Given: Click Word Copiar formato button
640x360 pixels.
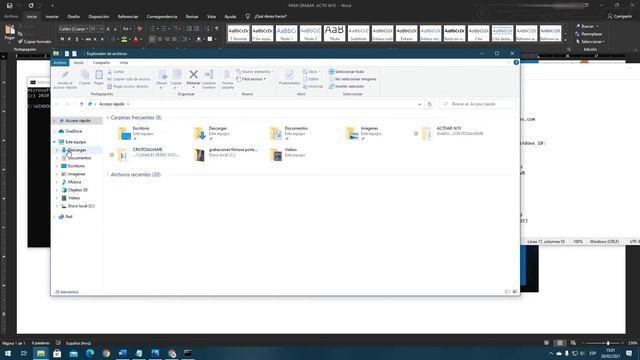Looking at the screenshot, I should pyautogui.click(x=34, y=42).
